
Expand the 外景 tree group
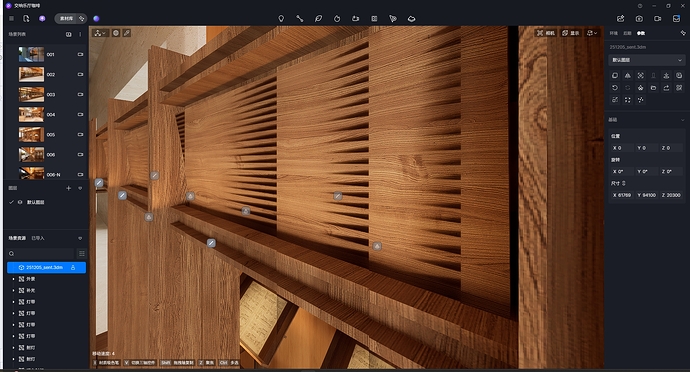click(x=13, y=279)
